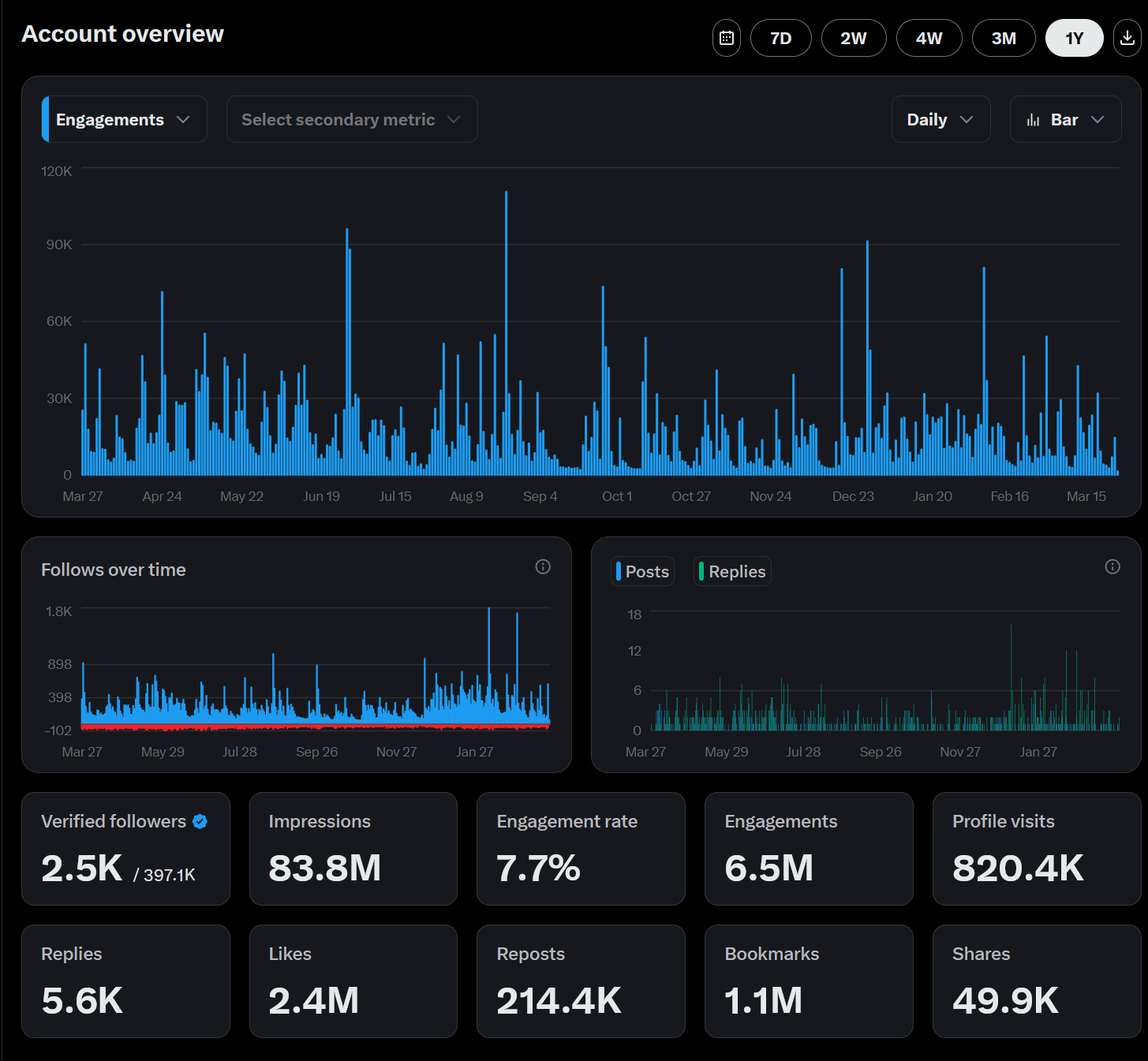
Task: Expand the Select secondary metric dropdown
Action: pyautogui.click(x=351, y=120)
